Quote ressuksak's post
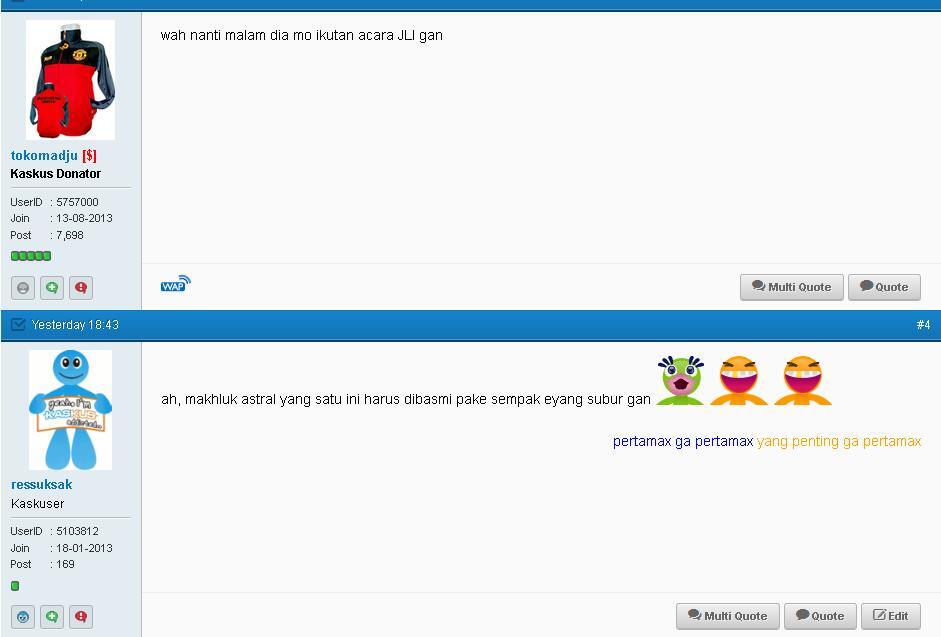The height and width of the screenshot is (637, 941). [820, 616]
